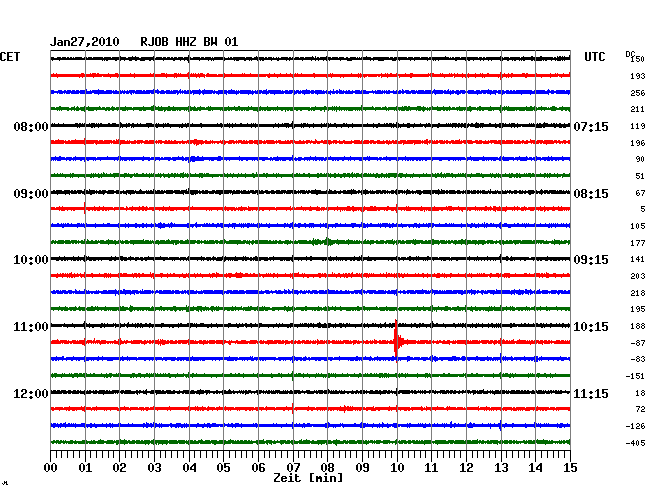Viewport: 650px width, 494px height.
Task: Click the 07 minute tick label
Action: [293, 468]
